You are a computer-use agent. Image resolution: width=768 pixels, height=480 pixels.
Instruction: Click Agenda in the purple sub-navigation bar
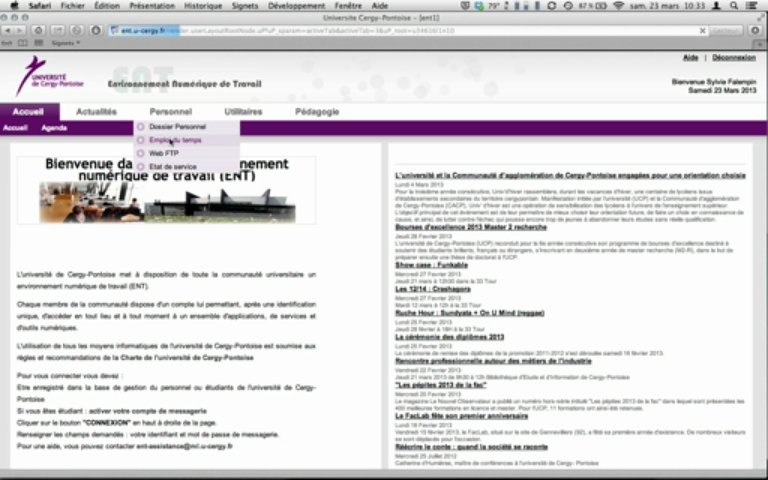[x=54, y=128]
